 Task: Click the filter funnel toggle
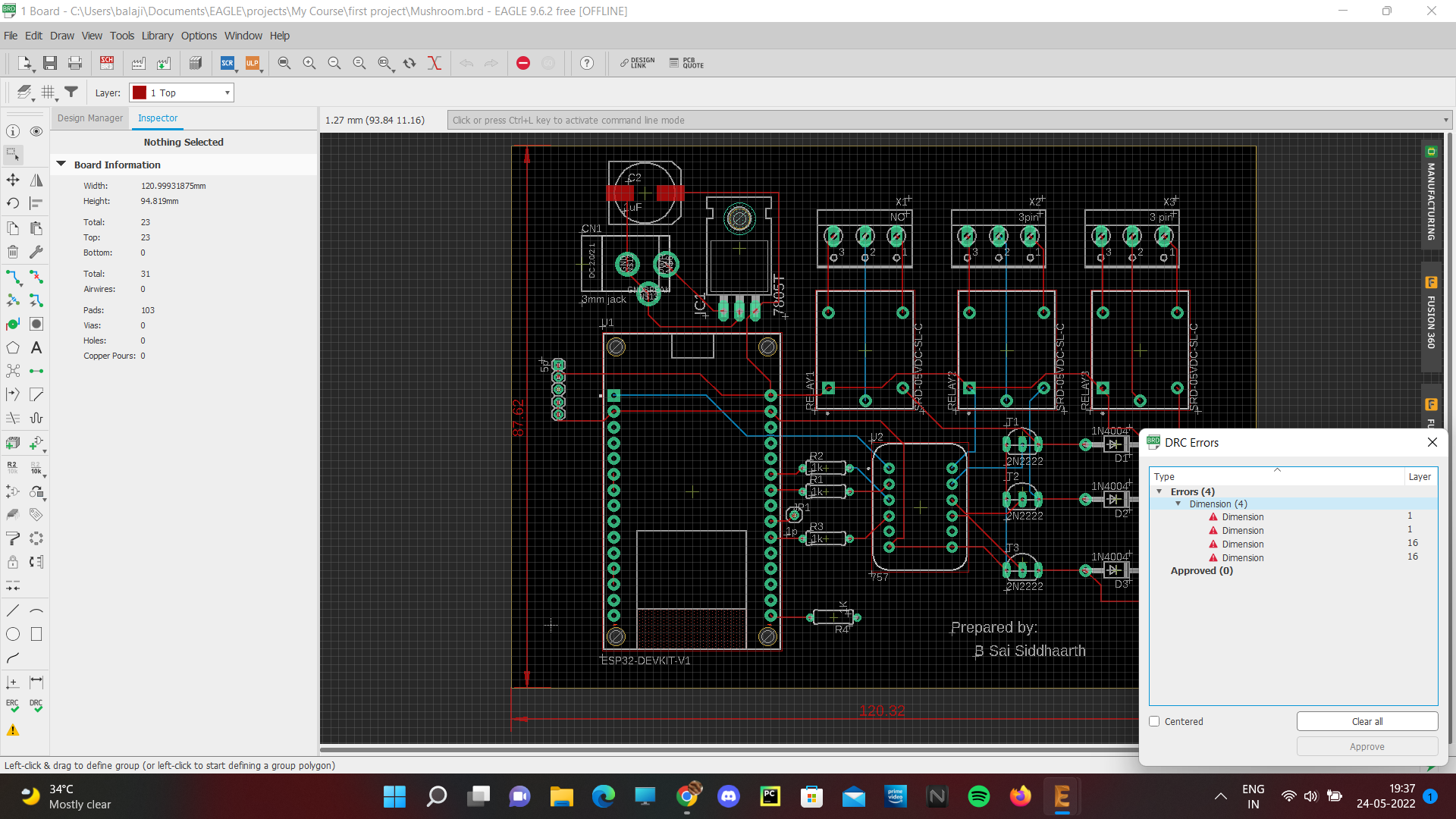pos(71,93)
